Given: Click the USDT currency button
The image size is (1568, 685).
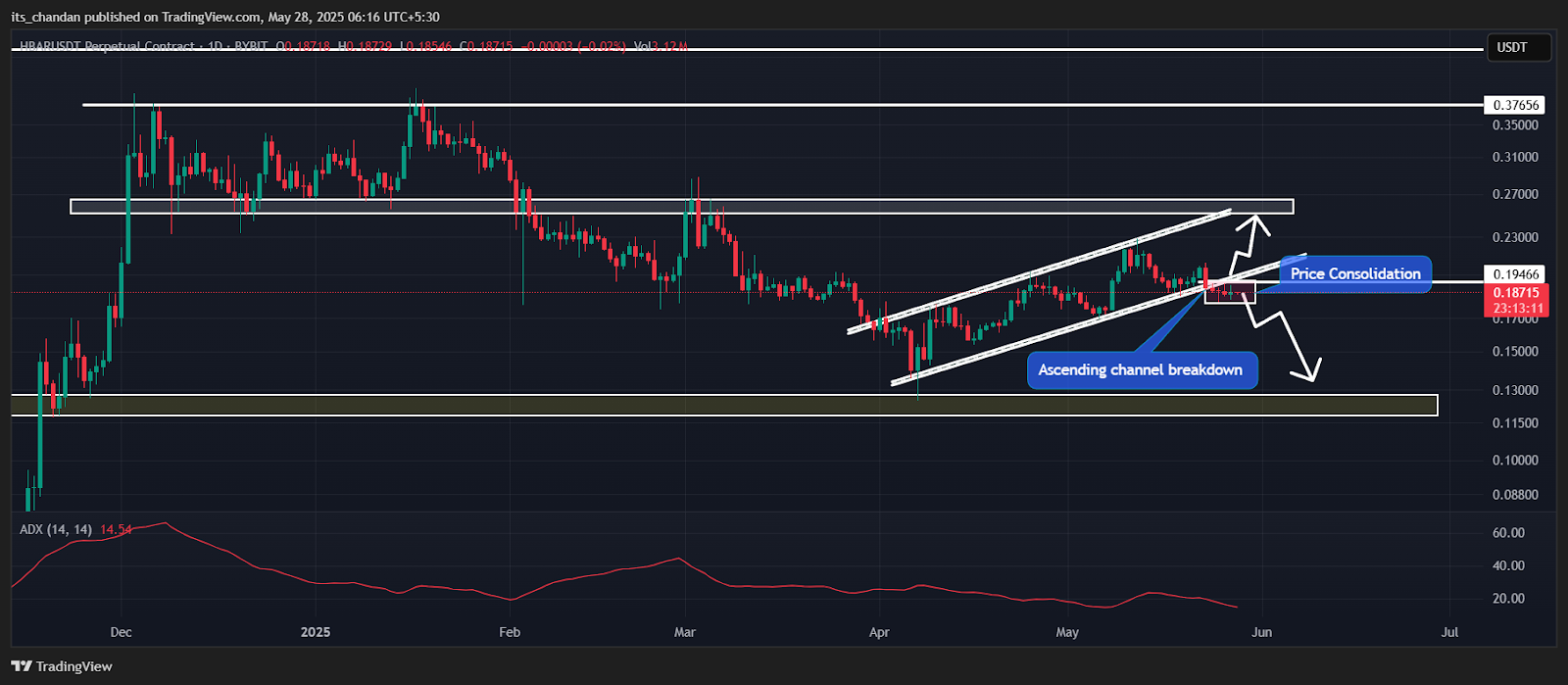Looking at the screenshot, I should (x=1519, y=47).
